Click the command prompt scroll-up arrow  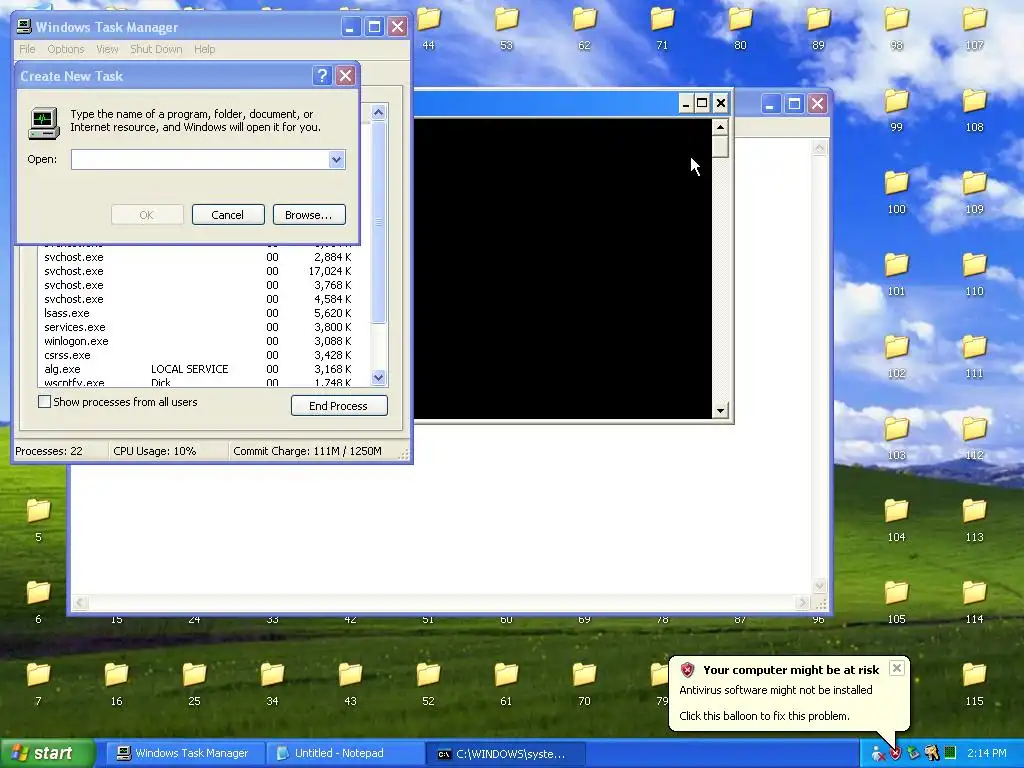(x=720, y=127)
